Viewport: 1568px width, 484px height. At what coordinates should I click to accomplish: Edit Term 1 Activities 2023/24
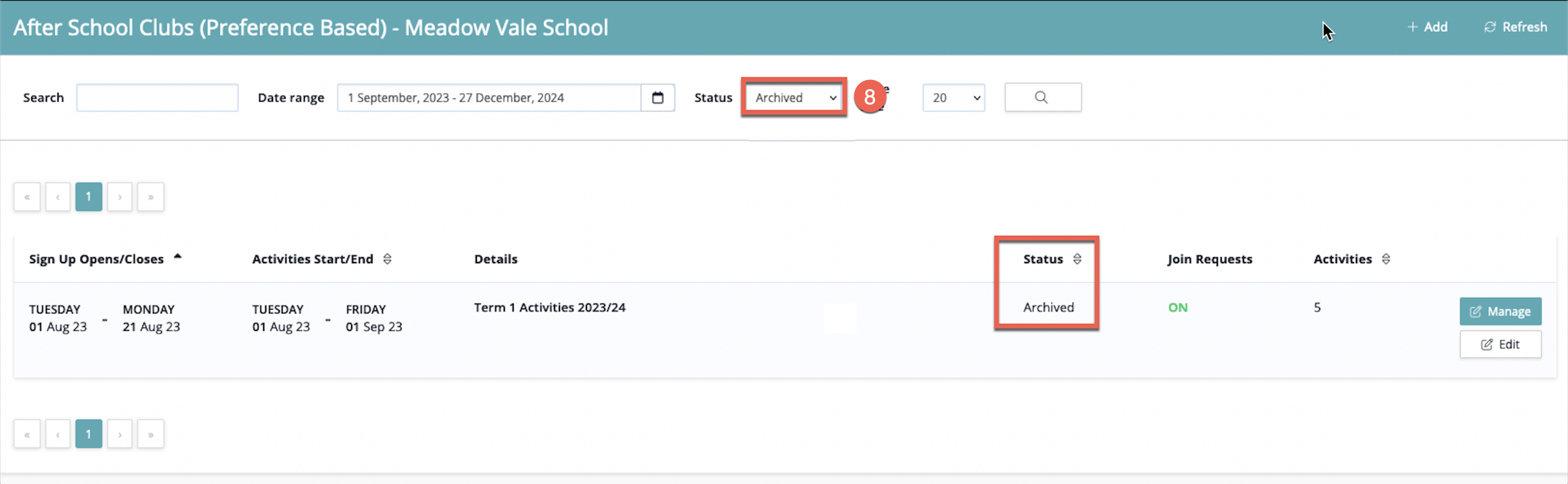[1500, 344]
